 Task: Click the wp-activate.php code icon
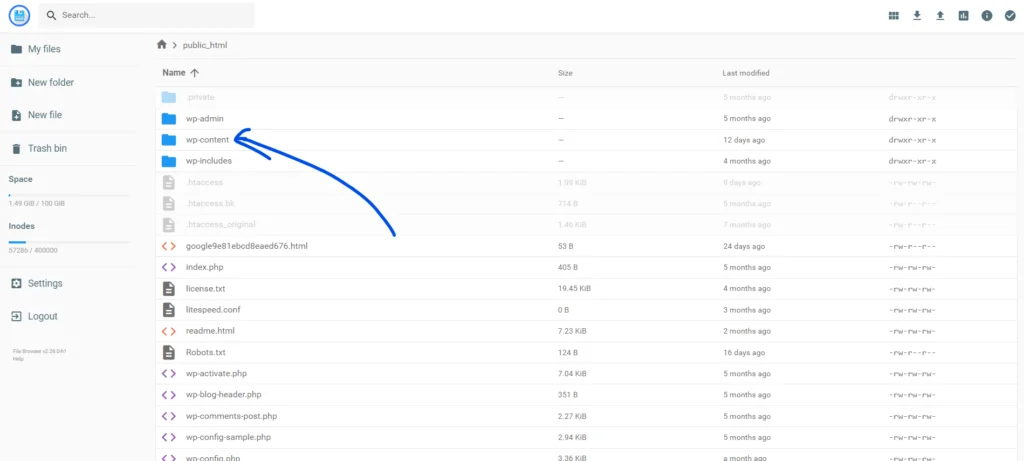pos(168,374)
